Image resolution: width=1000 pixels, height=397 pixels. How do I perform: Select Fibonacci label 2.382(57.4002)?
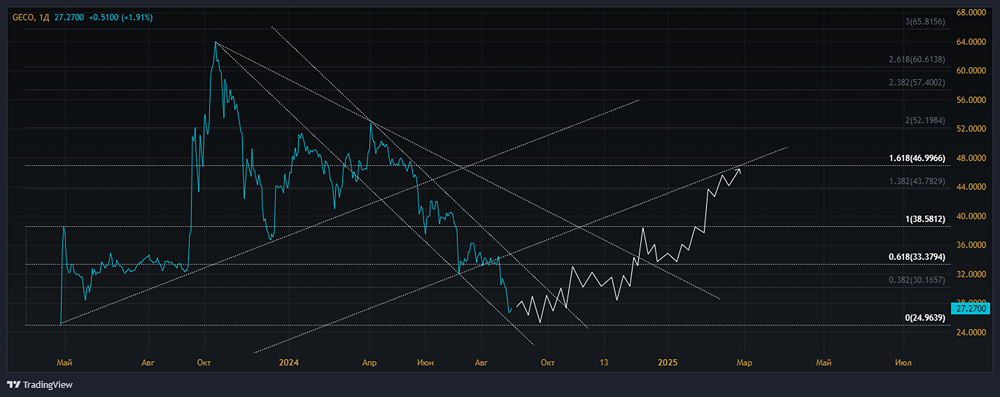tap(916, 83)
